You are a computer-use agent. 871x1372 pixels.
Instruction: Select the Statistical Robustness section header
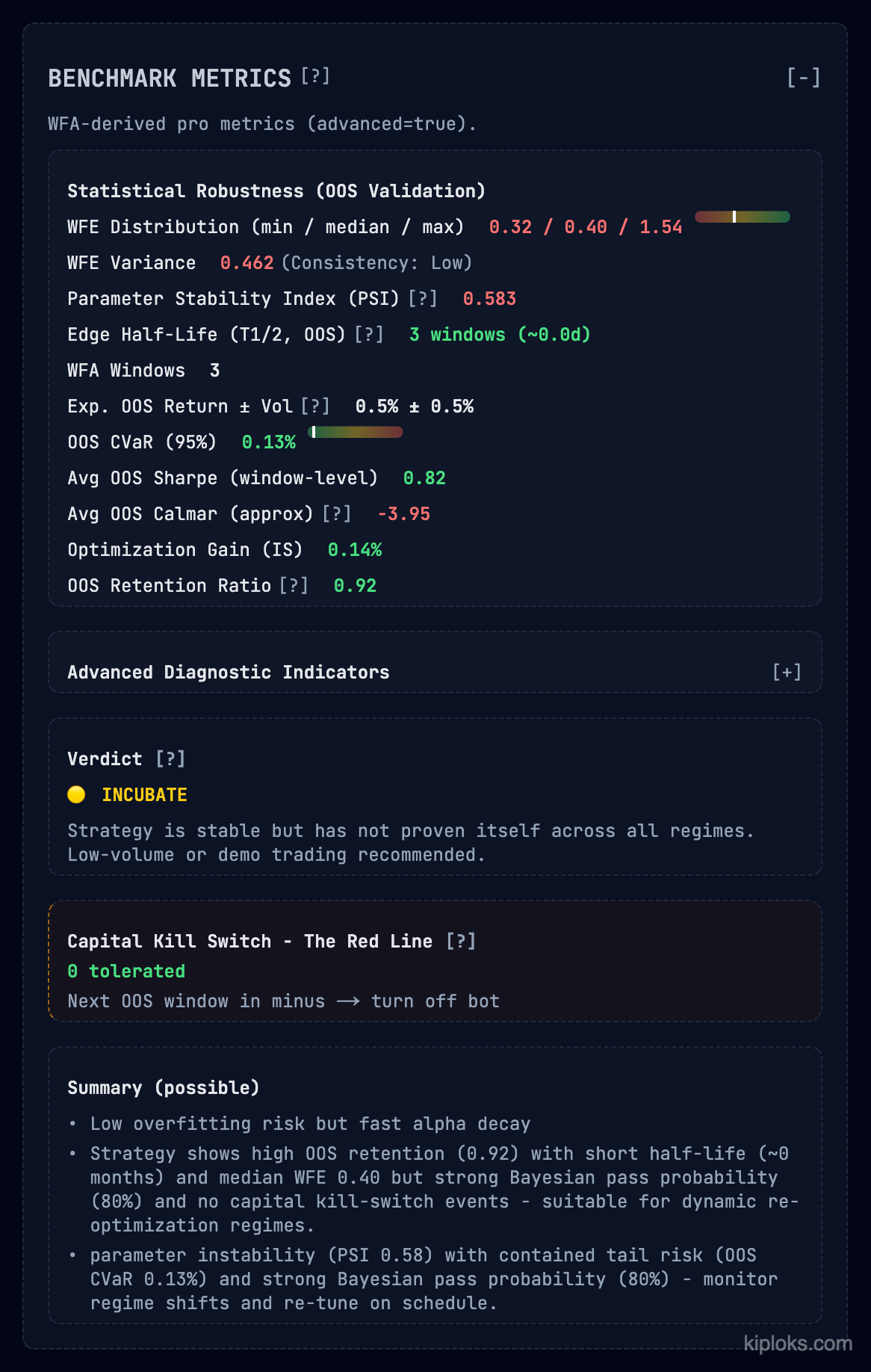(x=276, y=191)
